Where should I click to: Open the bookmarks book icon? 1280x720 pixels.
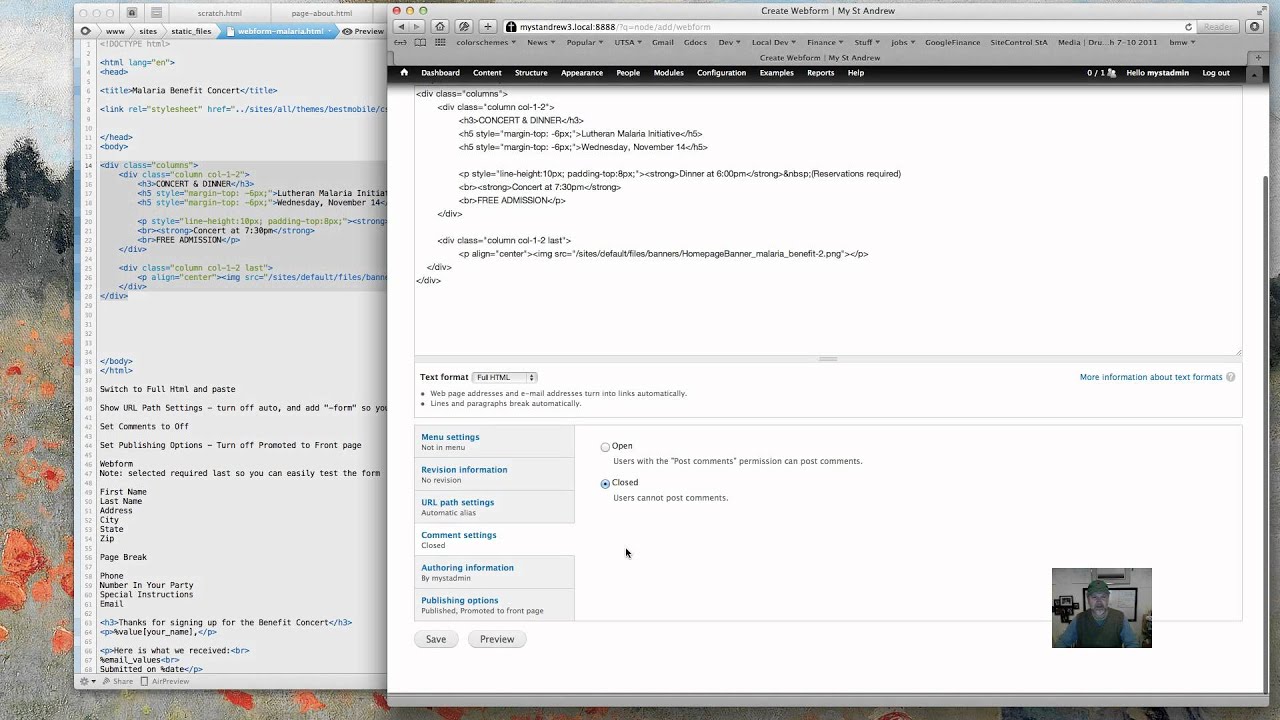click(420, 43)
